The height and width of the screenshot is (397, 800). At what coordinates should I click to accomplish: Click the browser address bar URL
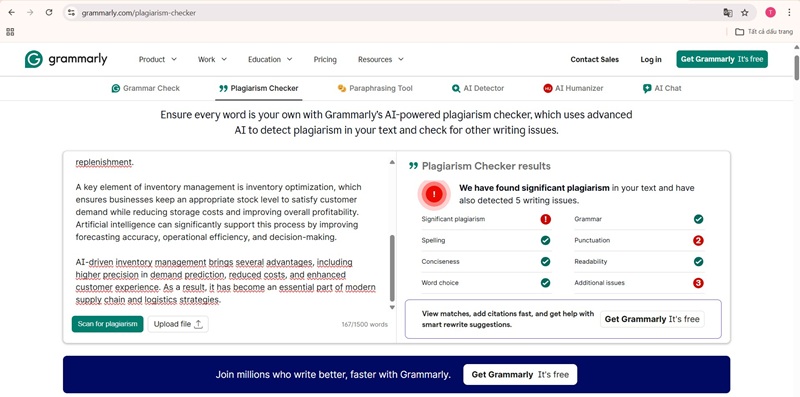[138, 13]
